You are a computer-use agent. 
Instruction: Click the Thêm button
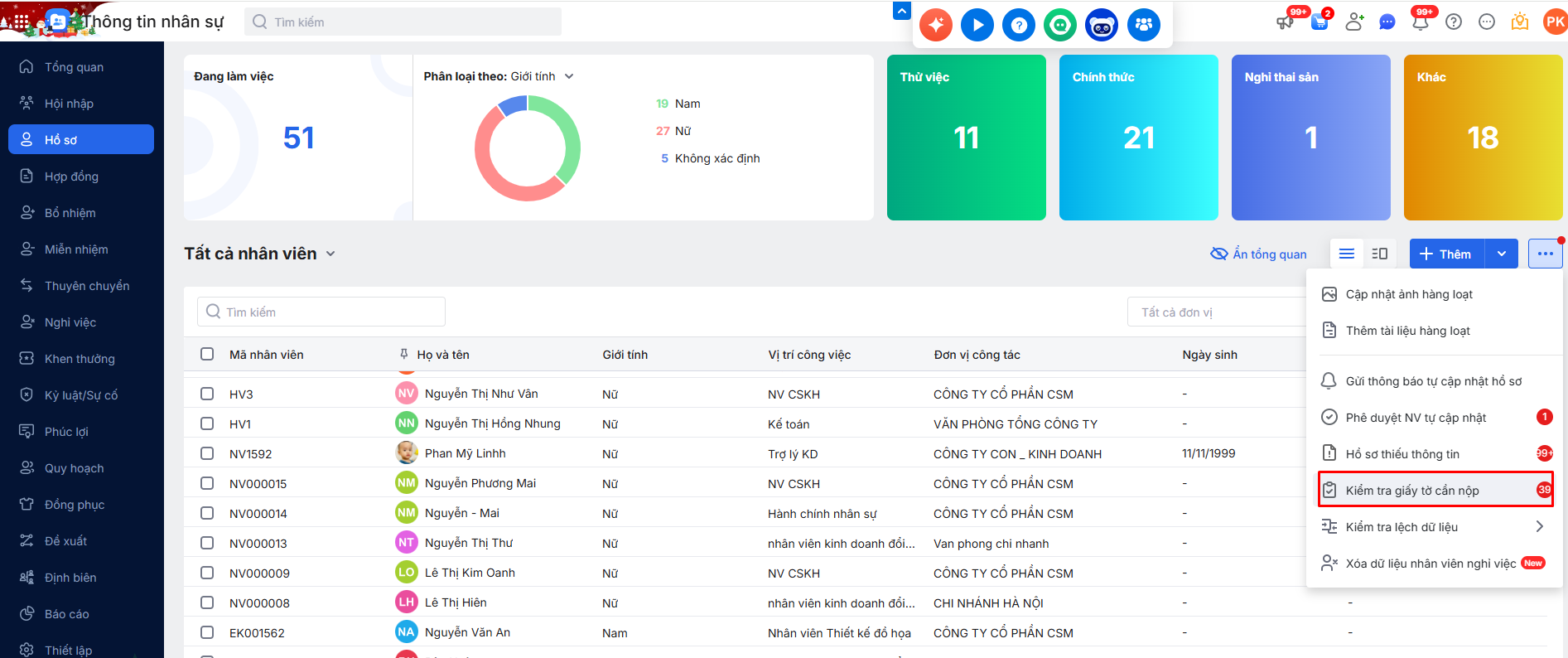tap(1447, 254)
